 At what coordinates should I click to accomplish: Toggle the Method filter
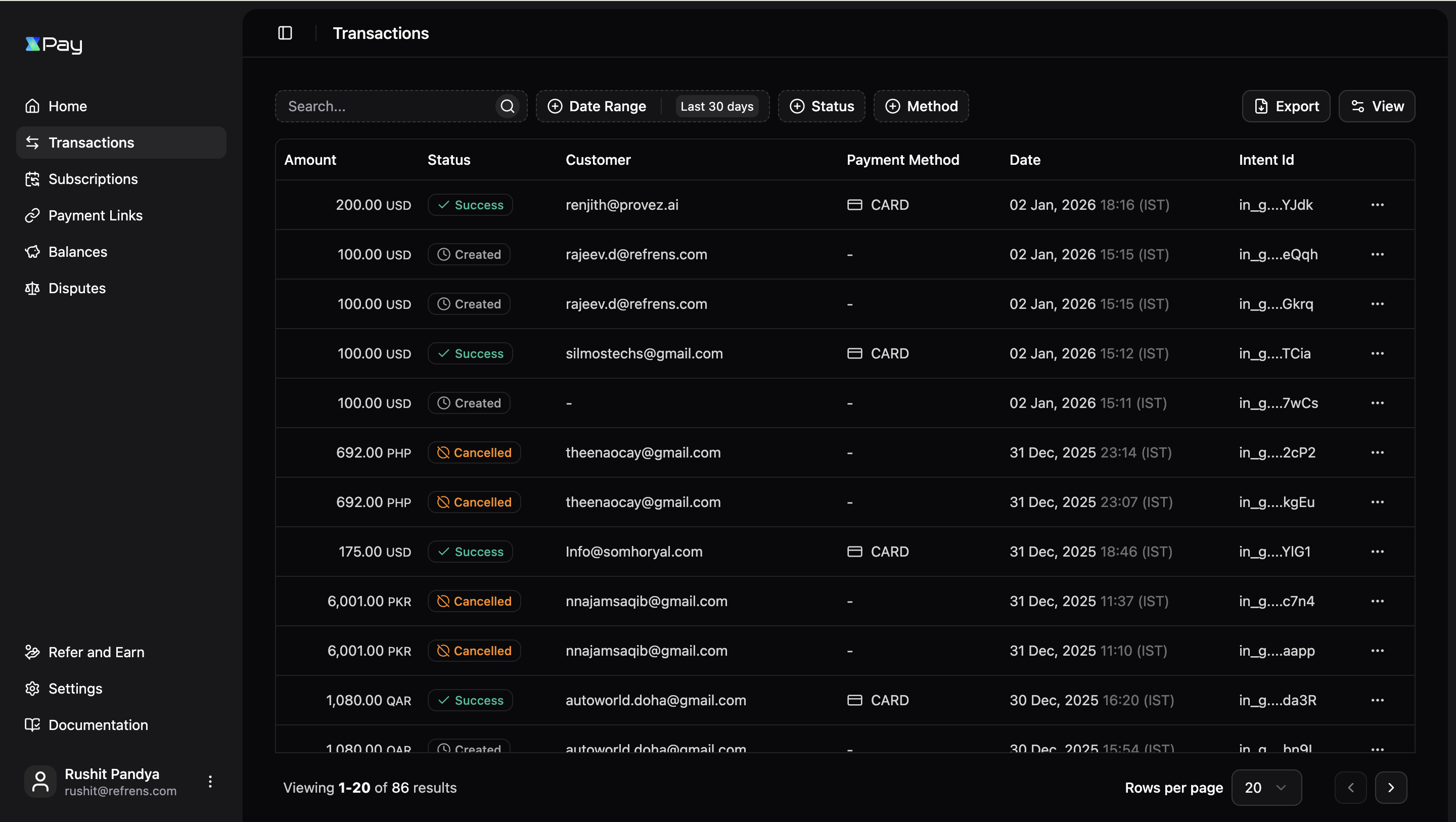click(x=921, y=106)
